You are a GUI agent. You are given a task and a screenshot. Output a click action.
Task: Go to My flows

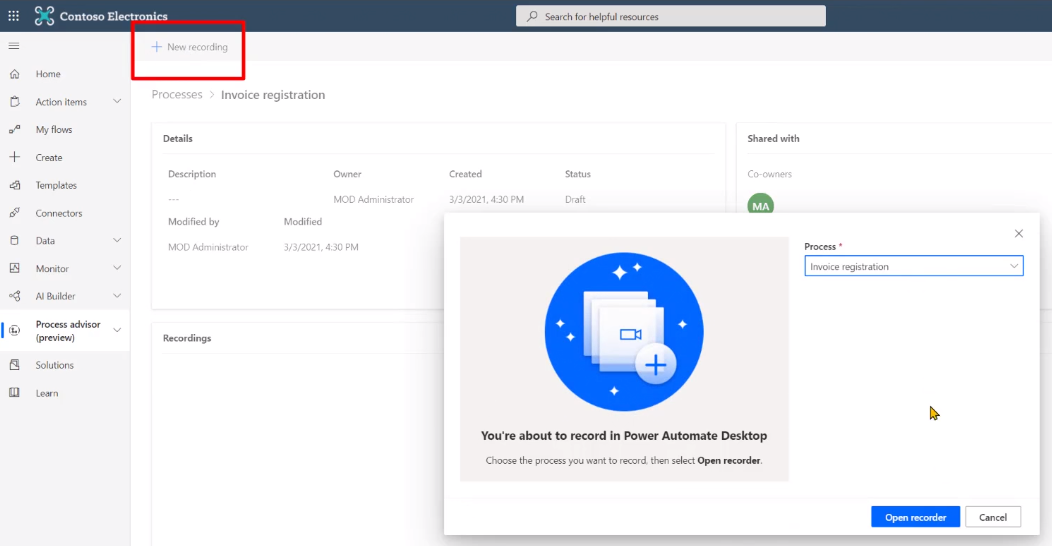(x=54, y=129)
